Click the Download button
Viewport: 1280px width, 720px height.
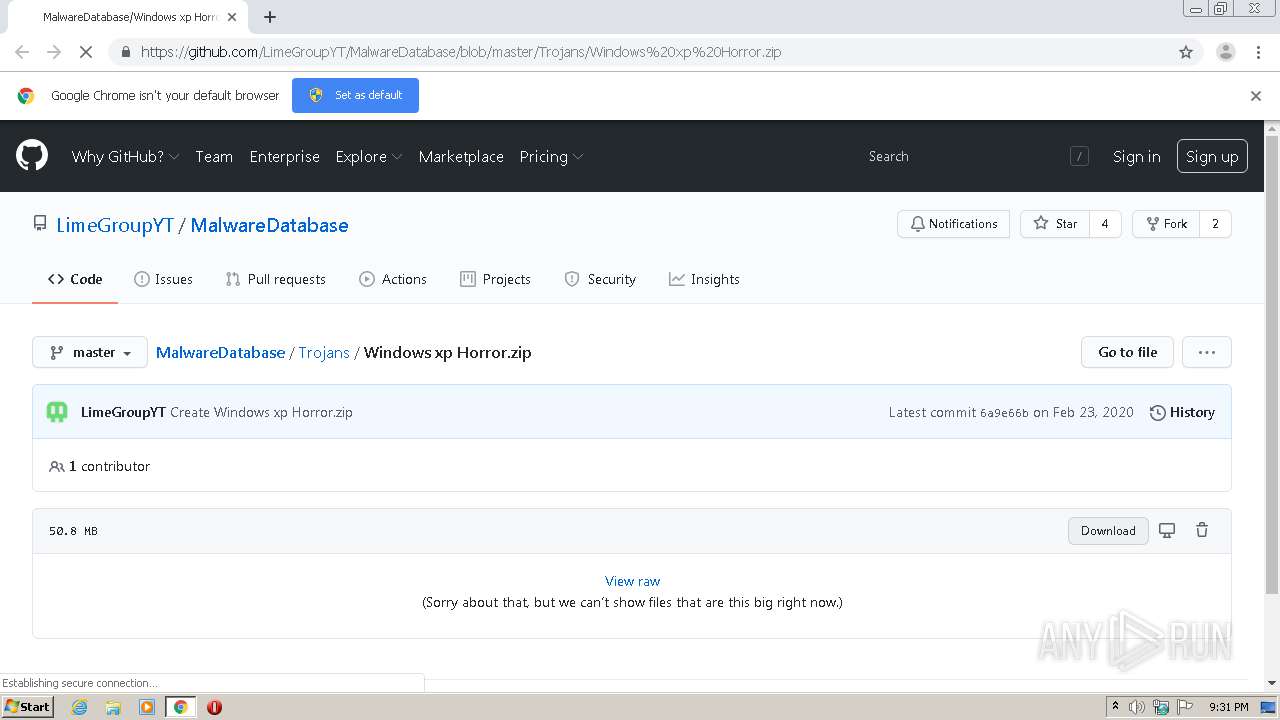coord(1108,530)
